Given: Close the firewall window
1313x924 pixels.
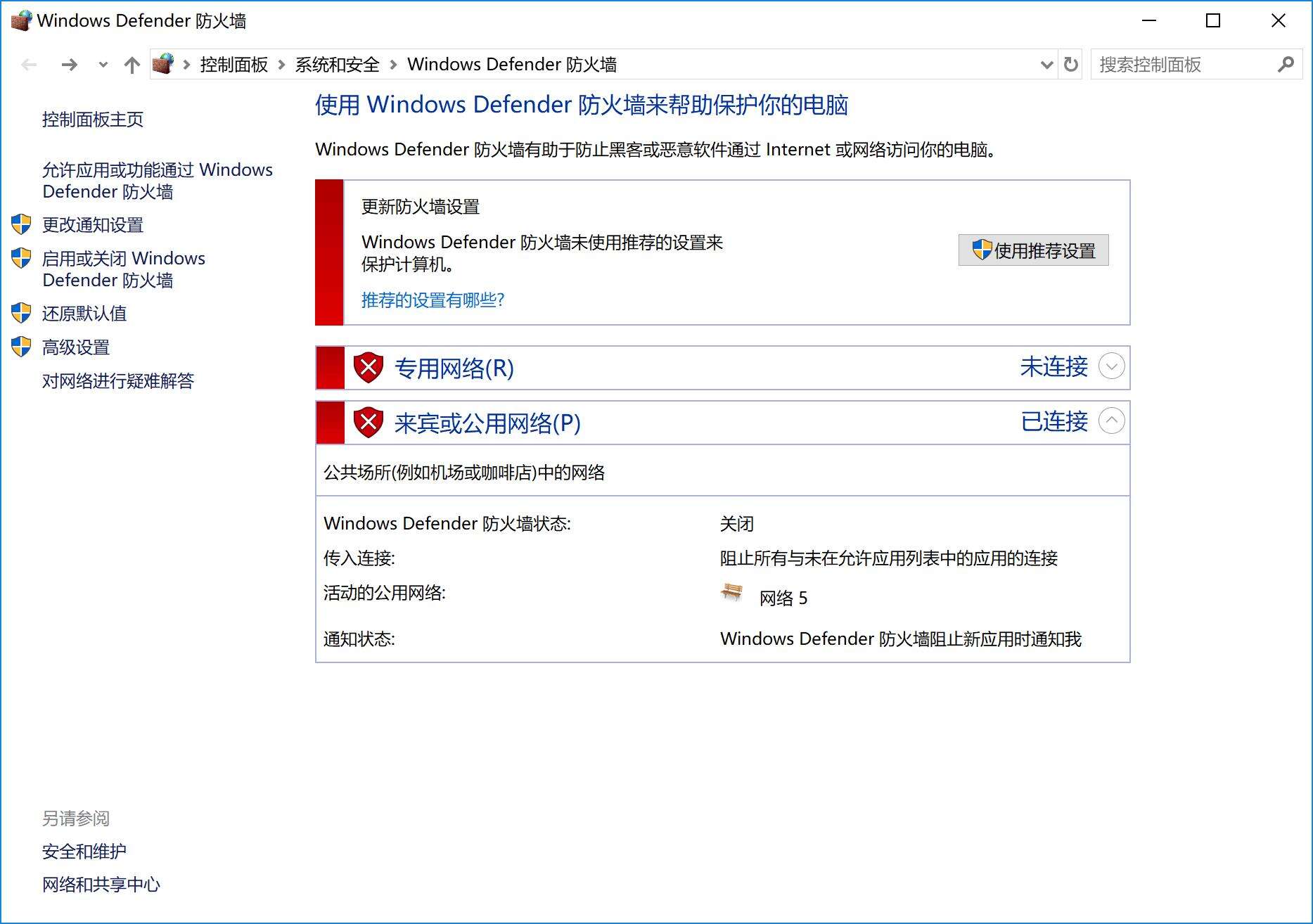Looking at the screenshot, I should (1278, 20).
